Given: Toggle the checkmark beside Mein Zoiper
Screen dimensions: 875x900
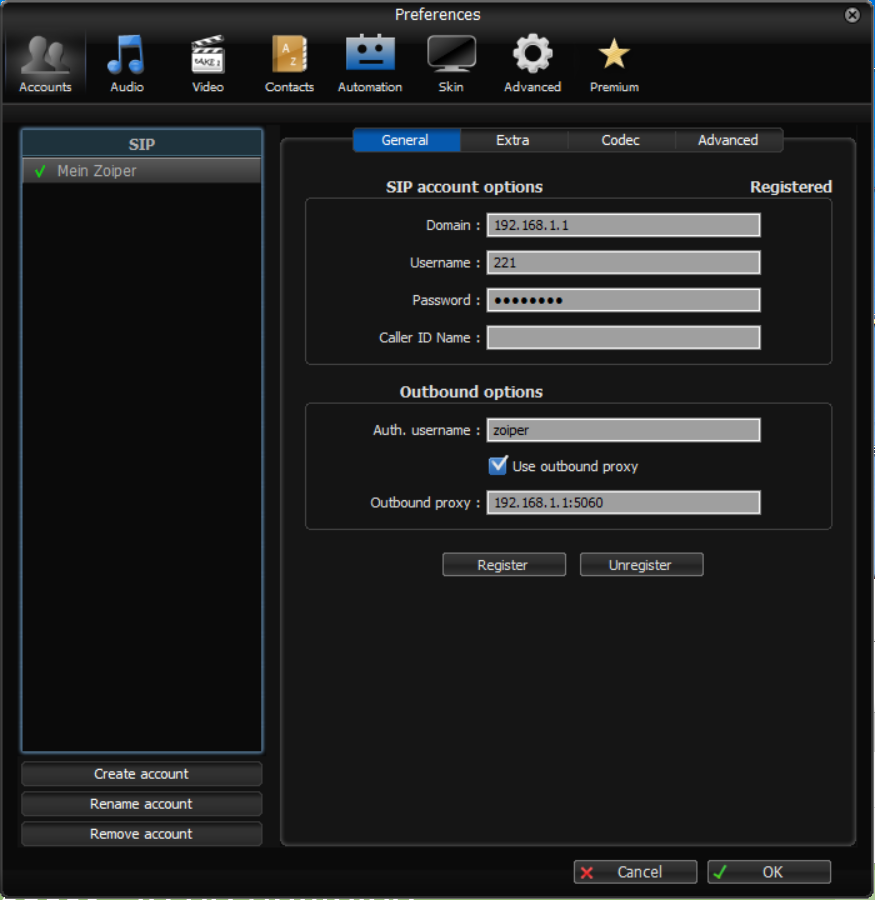Looking at the screenshot, I should [x=39, y=170].
